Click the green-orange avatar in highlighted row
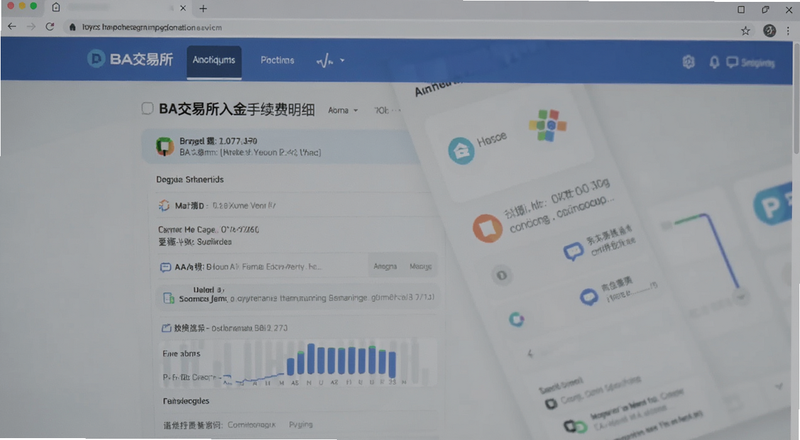Viewport: 800px width, 440px height. click(165, 146)
